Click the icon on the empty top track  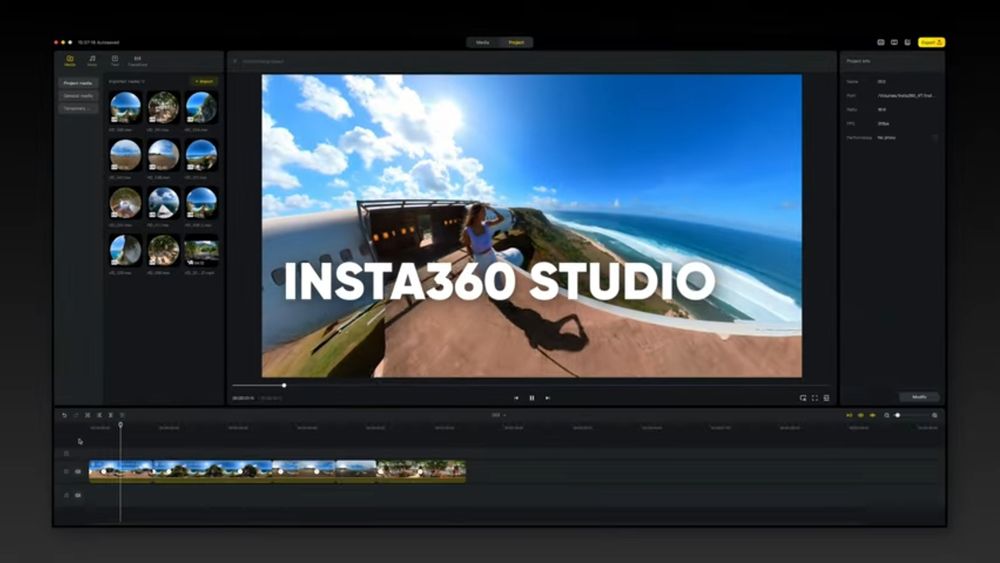tap(66, 453)
